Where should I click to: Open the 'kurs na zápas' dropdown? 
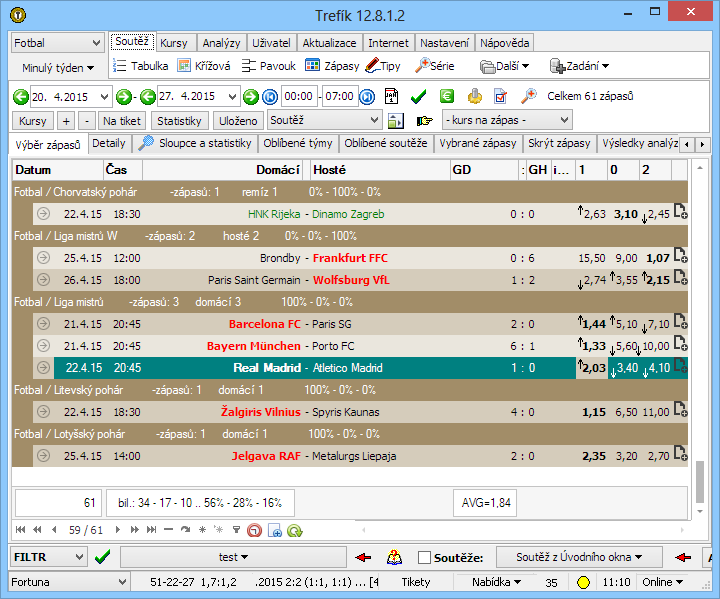[507, 120]
